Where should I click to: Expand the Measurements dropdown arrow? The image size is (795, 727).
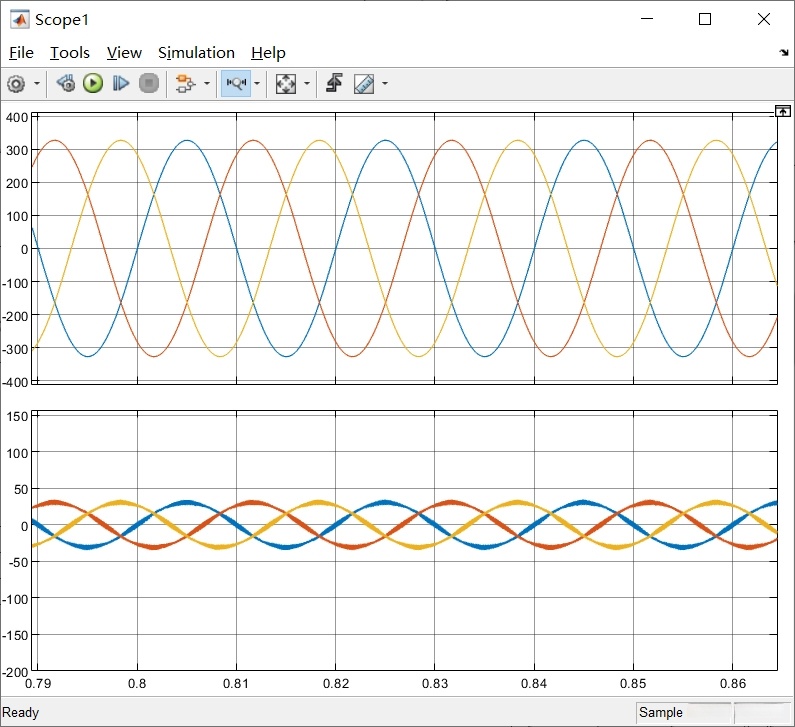point(384,84)
